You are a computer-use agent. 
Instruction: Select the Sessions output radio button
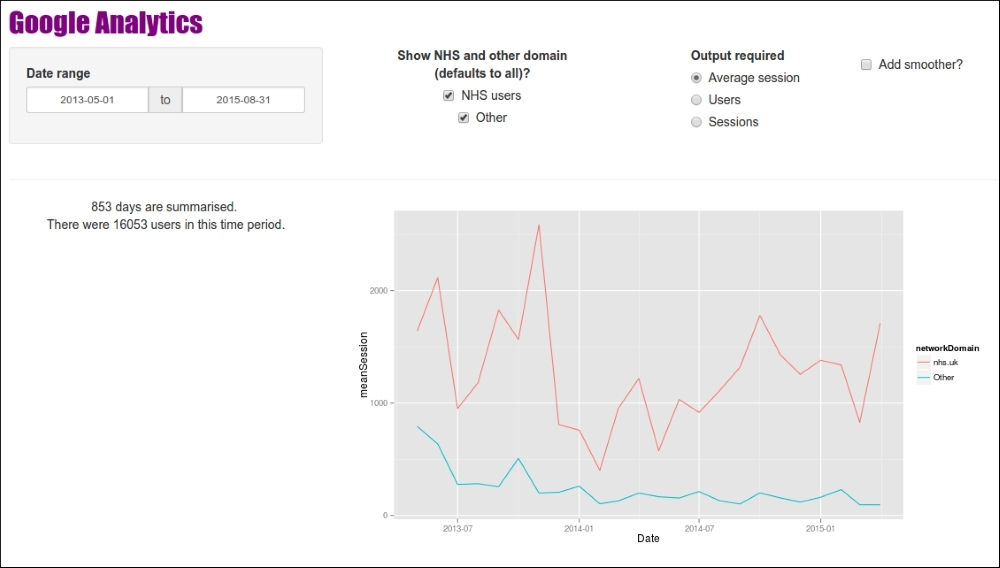(696, 122)
